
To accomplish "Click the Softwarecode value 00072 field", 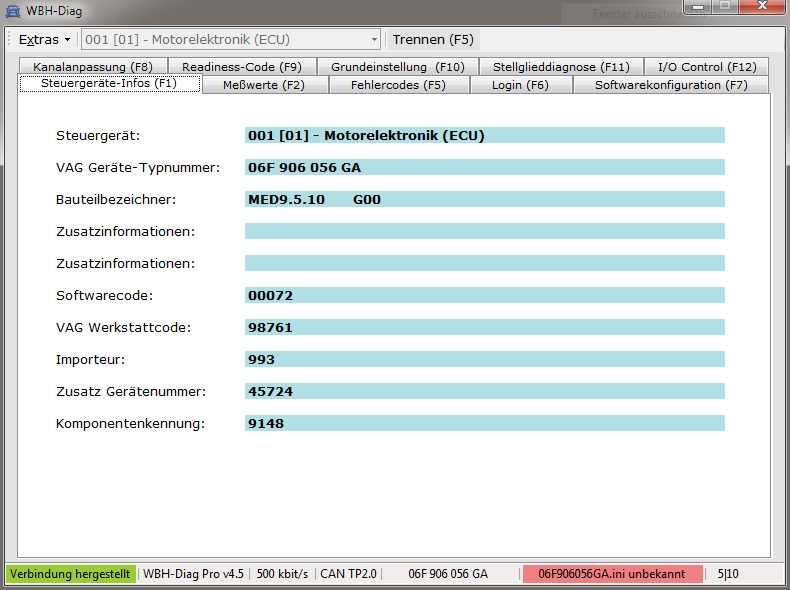I will (484, 296).
